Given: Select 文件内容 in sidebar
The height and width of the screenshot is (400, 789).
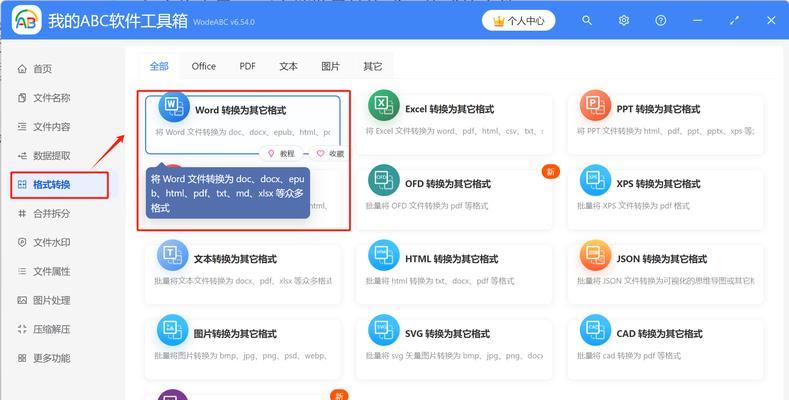Looking at the screenshot, I should 52,127.
